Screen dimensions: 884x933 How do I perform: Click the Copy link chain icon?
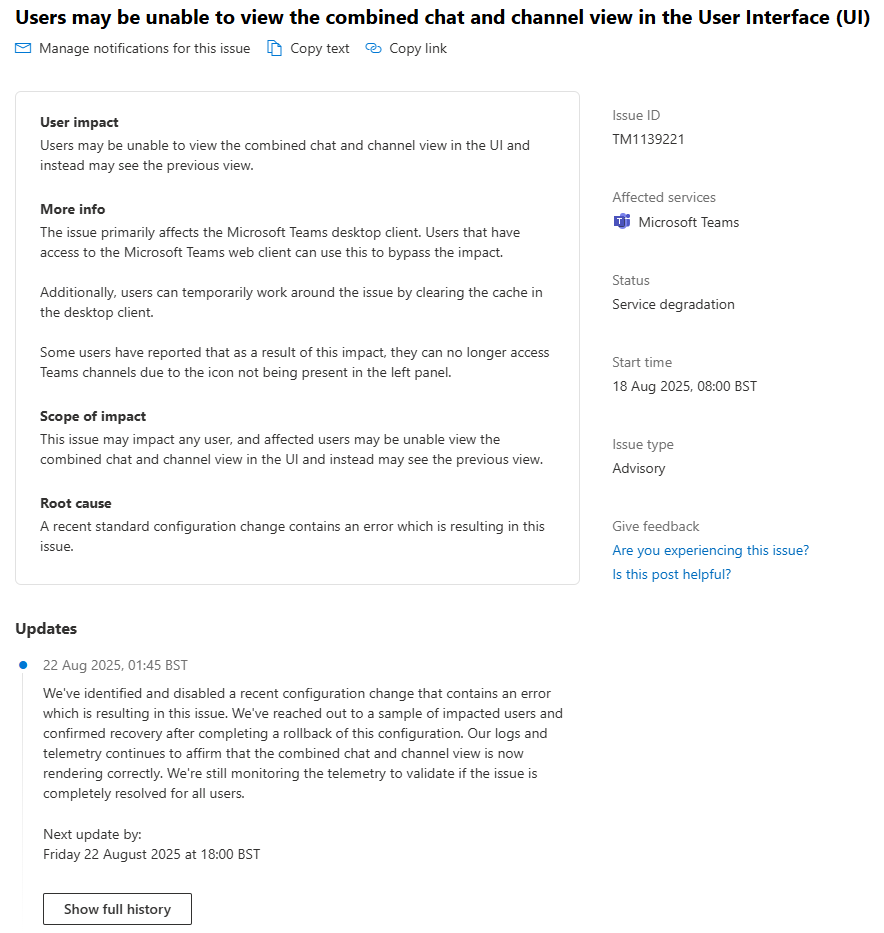click(x=374, y=48)
